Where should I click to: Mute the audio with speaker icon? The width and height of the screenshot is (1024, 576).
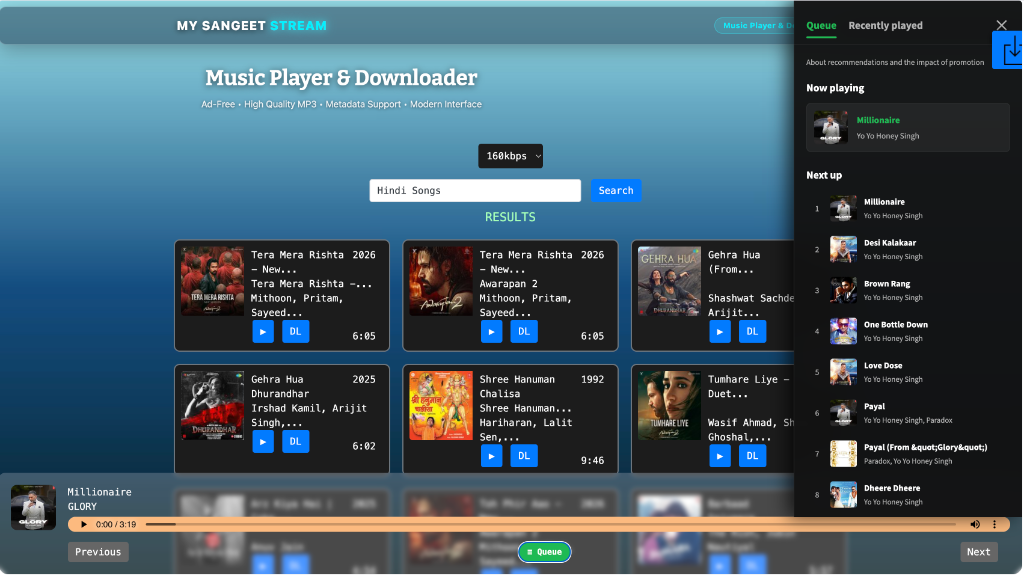pos(975,524)
